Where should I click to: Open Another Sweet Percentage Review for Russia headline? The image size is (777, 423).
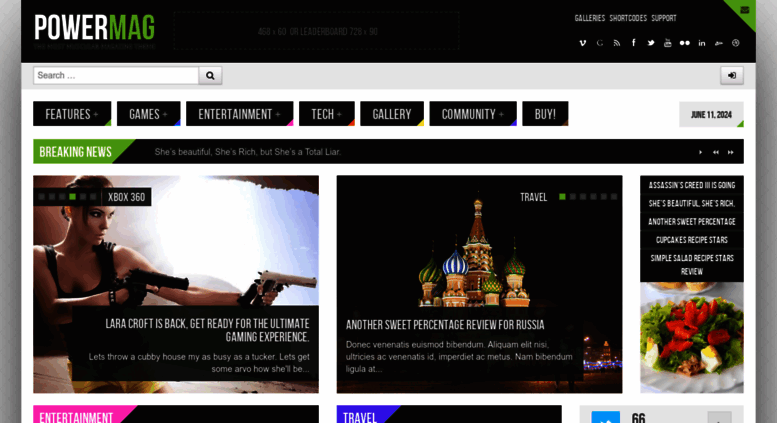[445, 325]
